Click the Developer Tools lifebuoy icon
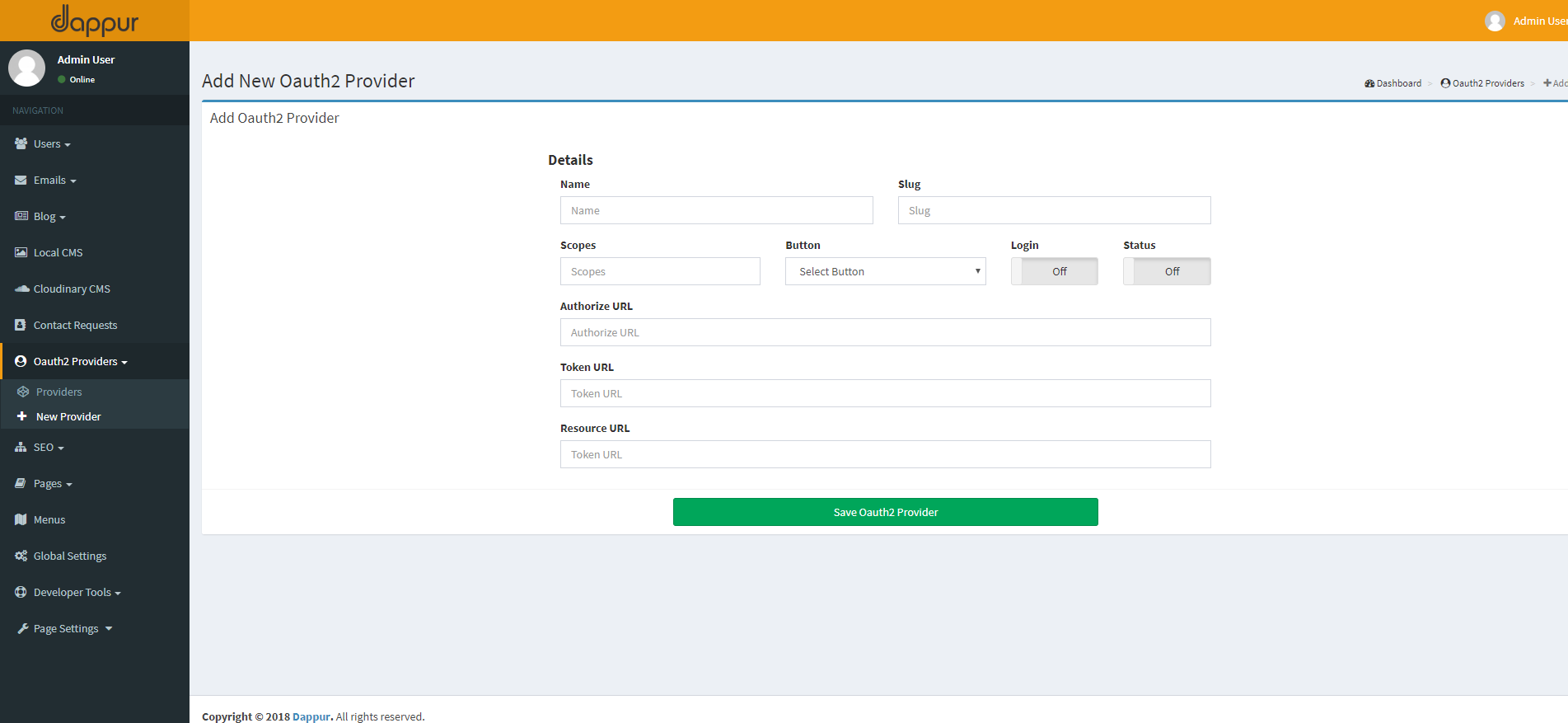Screen dimensions: 1568x723 pos(21,592)
